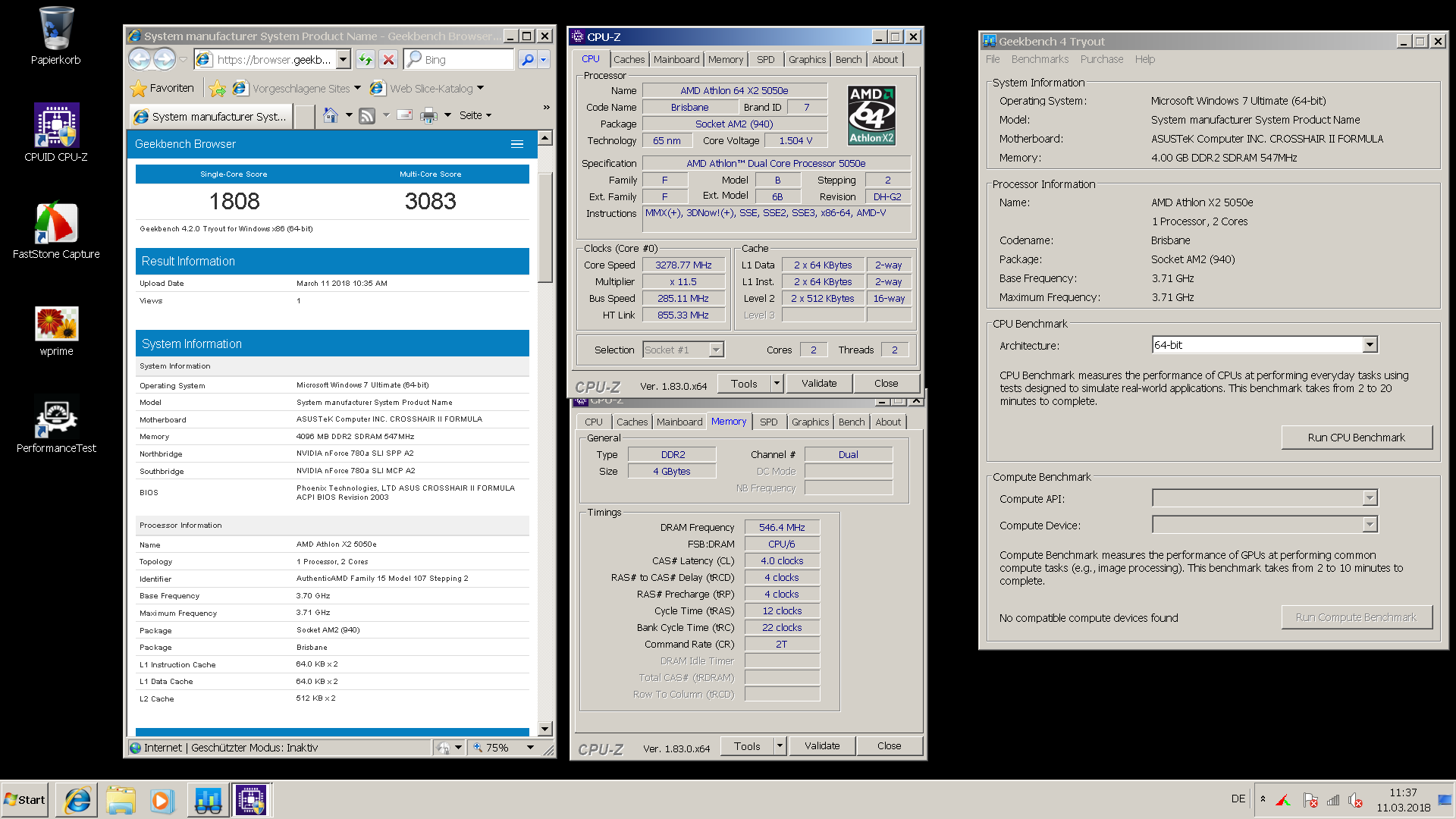
Task: Open the address bar URL dropdown
Action: click(344, 59)
